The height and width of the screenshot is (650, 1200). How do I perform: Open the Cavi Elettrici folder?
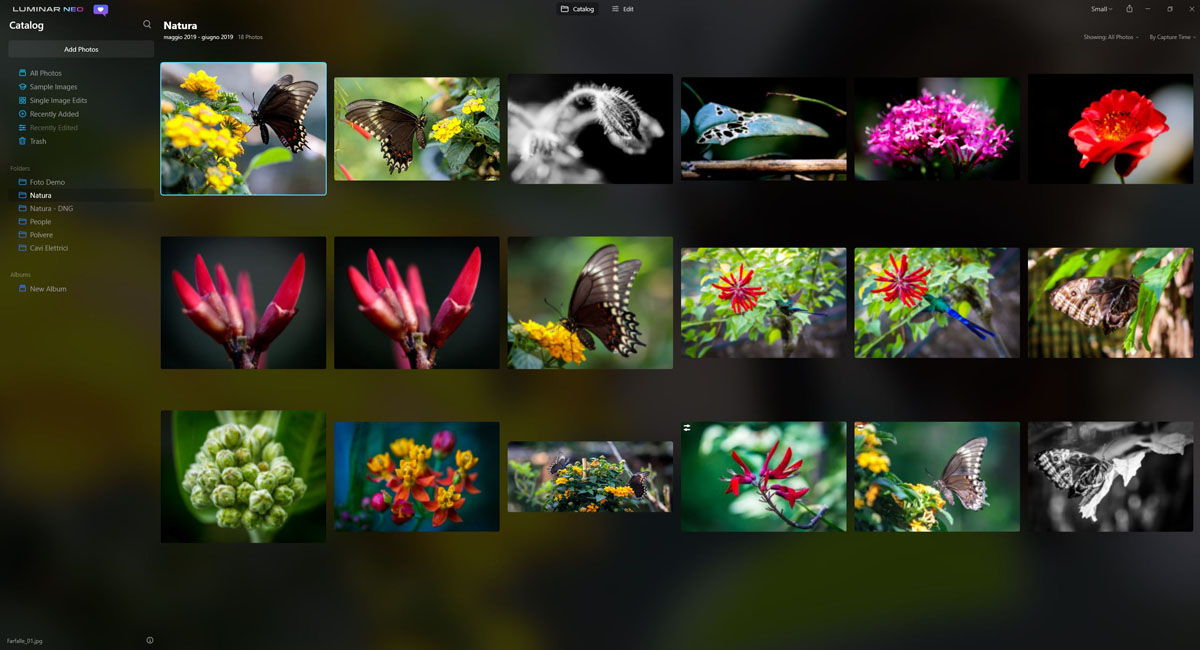(48, 248)
